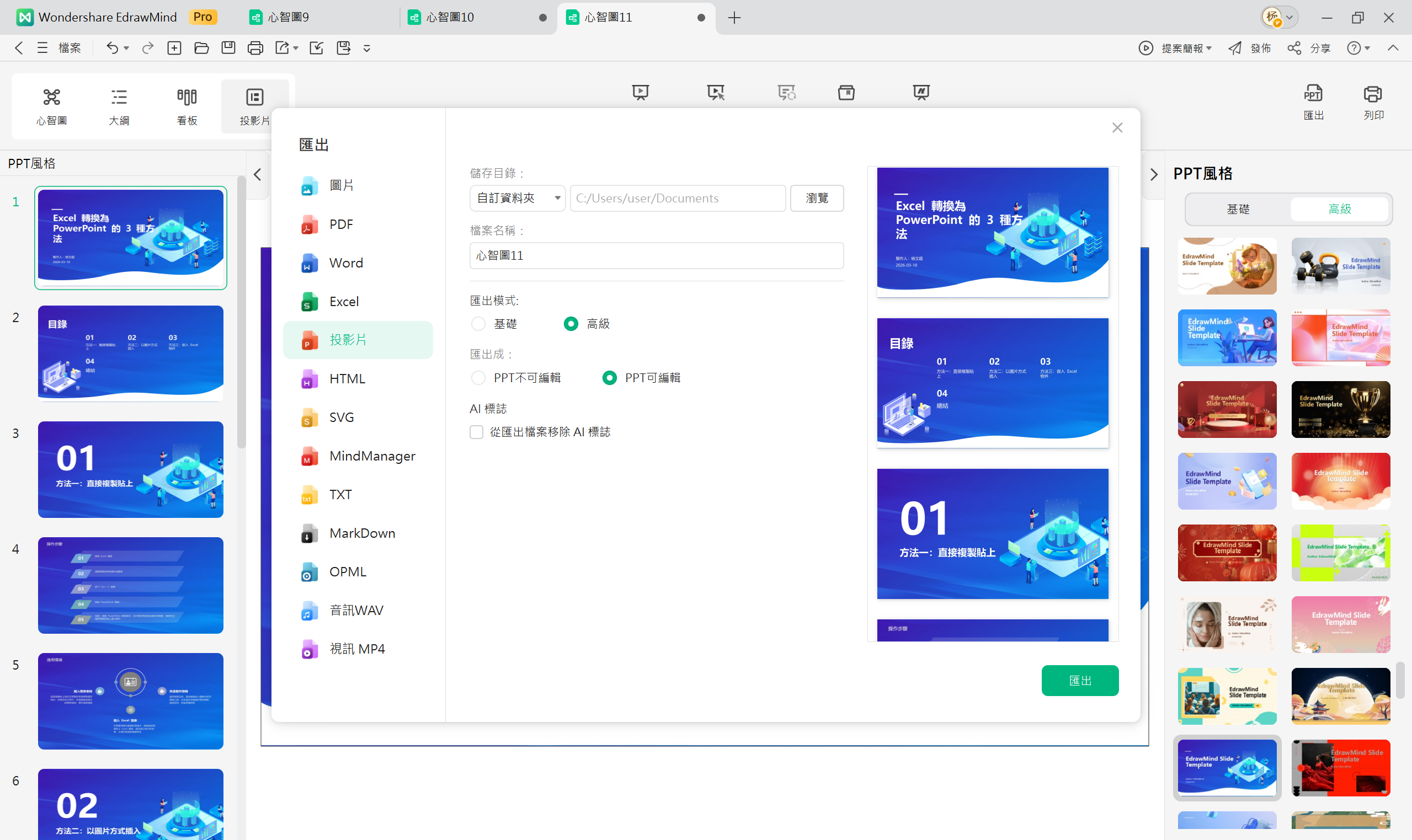
Task: Click the print icon in the toolbar
Action: point(255,47)
